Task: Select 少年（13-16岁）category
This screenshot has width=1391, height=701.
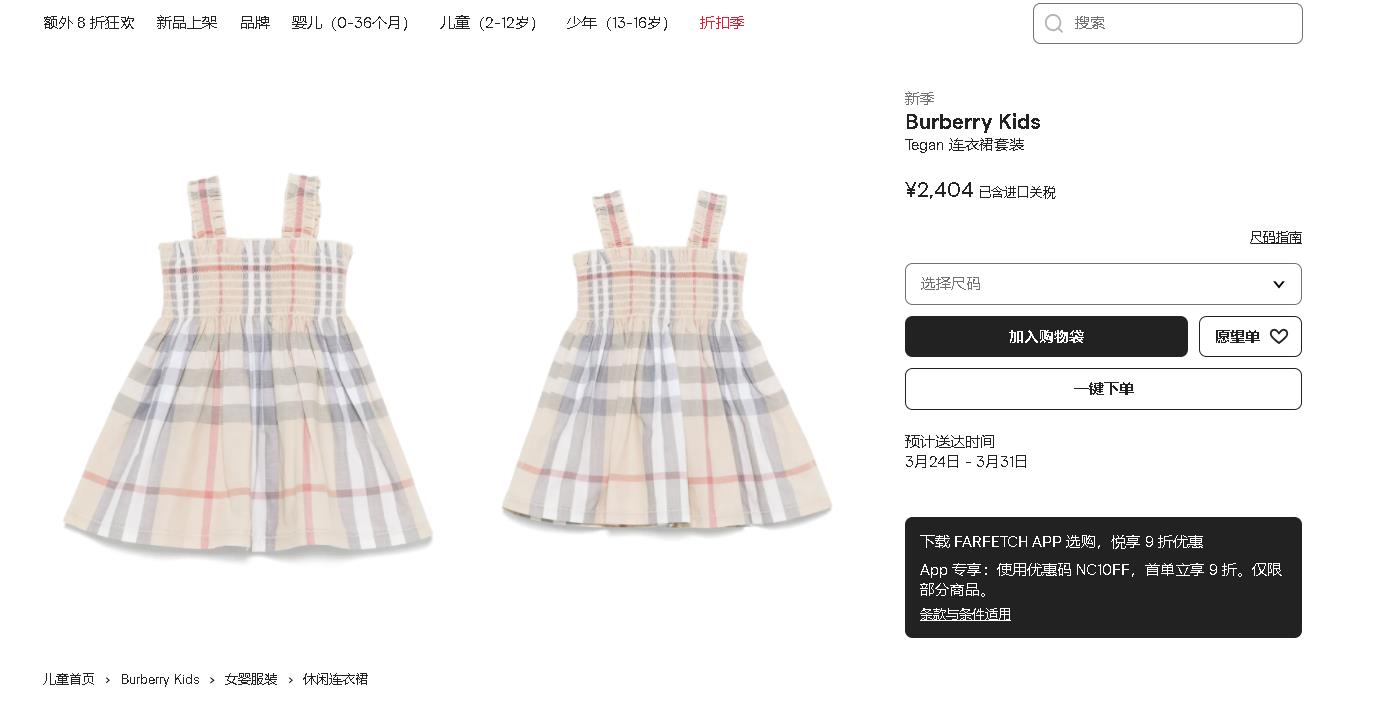Action: [x=618, y=22]
